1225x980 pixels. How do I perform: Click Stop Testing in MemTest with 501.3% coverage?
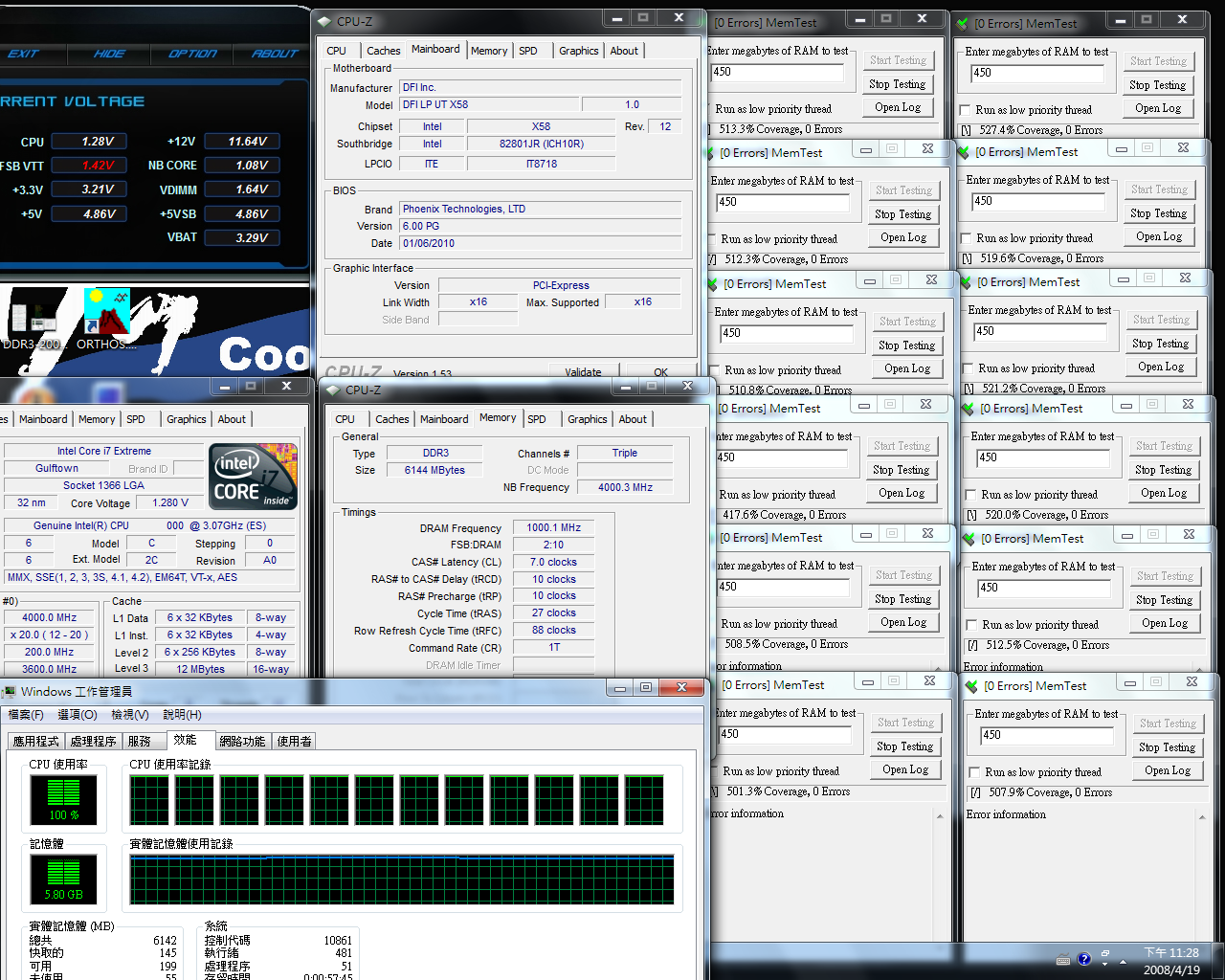click(x=905, y=746)
